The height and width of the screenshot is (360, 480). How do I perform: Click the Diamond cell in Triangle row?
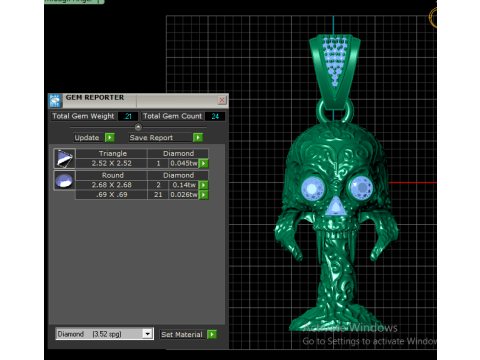178,153
